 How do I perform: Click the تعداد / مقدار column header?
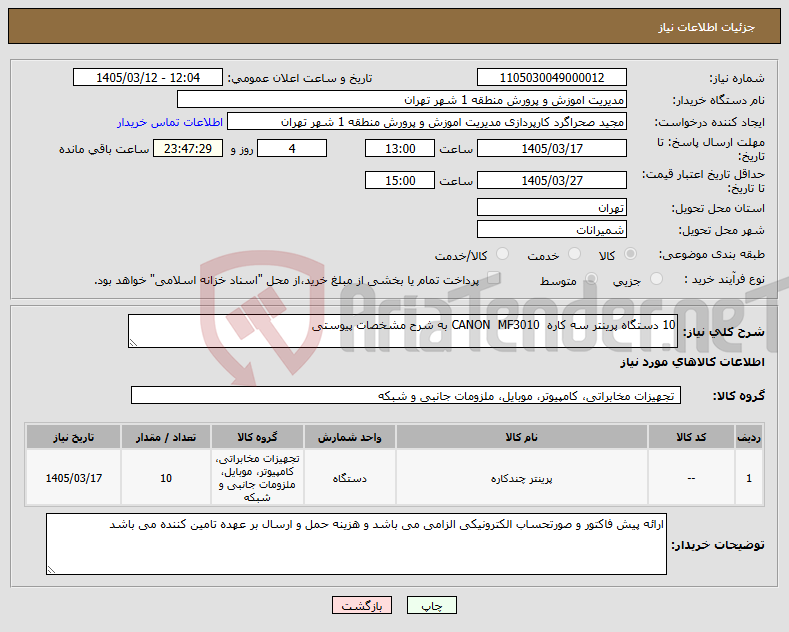166,437
